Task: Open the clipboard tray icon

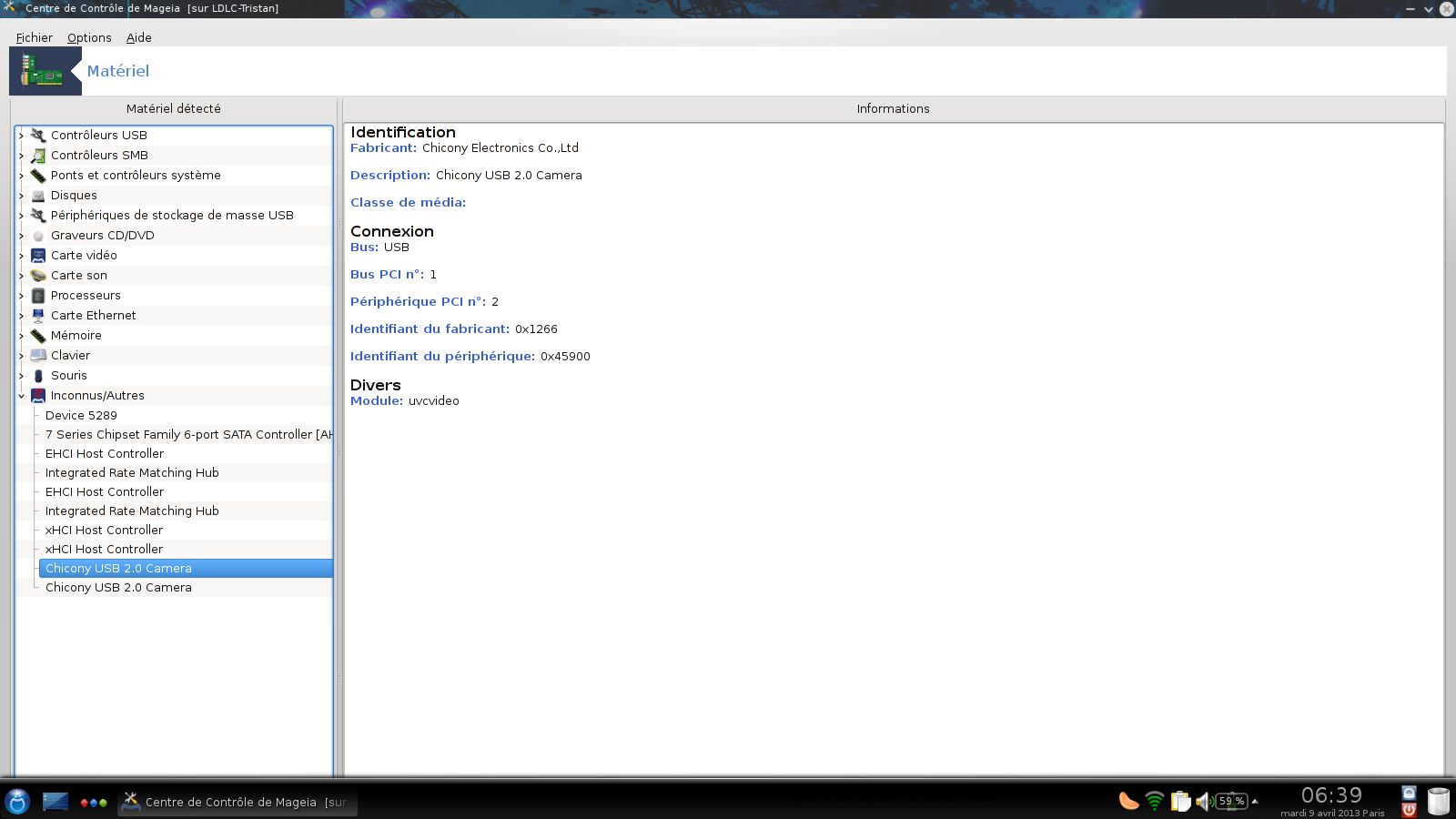Action: 1180,801
